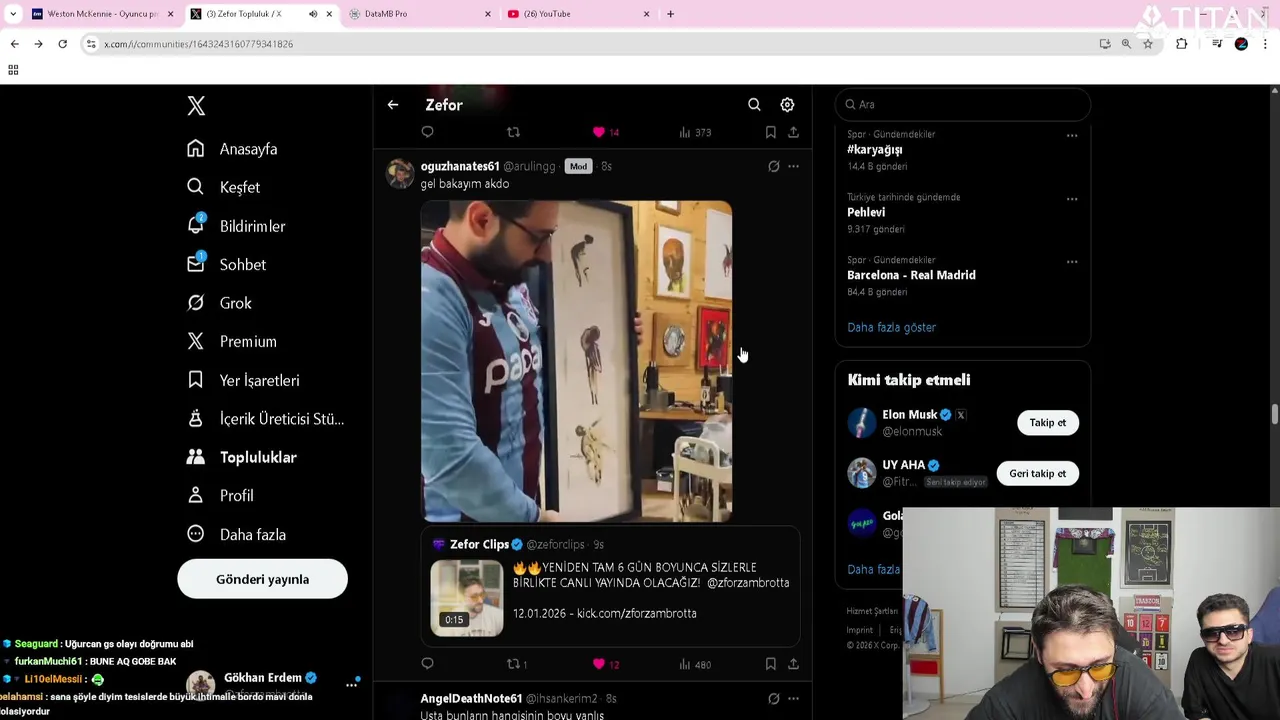Bookmark oguzhanates61 post

770,664
